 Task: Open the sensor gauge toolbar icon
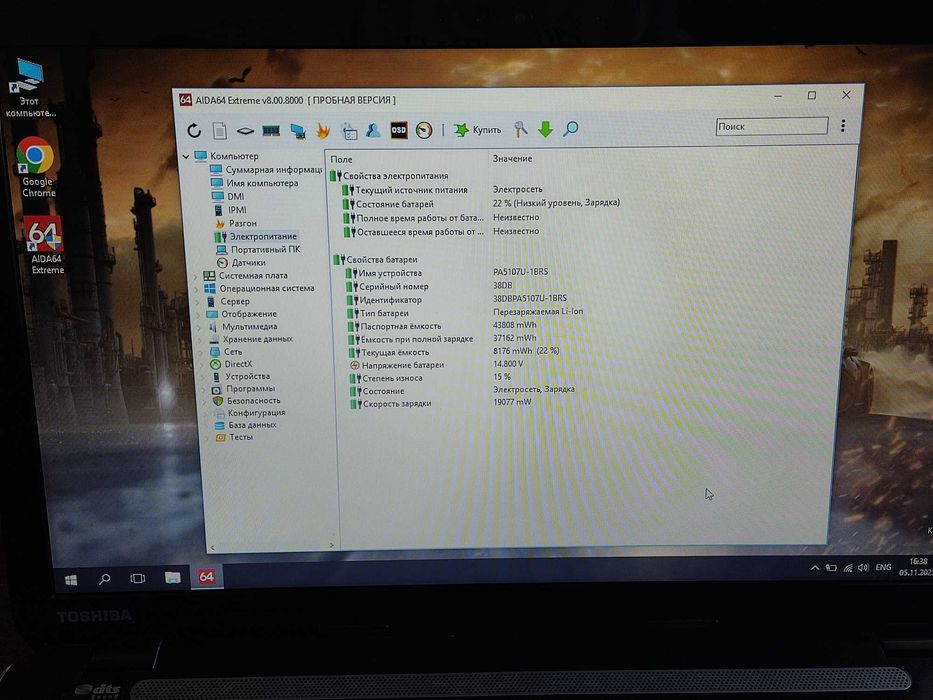(424, 130)
